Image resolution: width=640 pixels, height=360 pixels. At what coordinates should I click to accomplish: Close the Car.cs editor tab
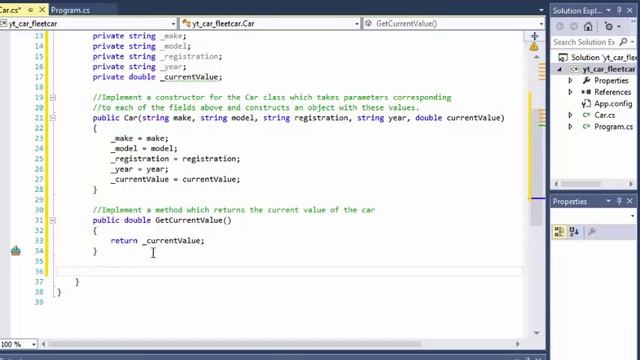point(42,9)
